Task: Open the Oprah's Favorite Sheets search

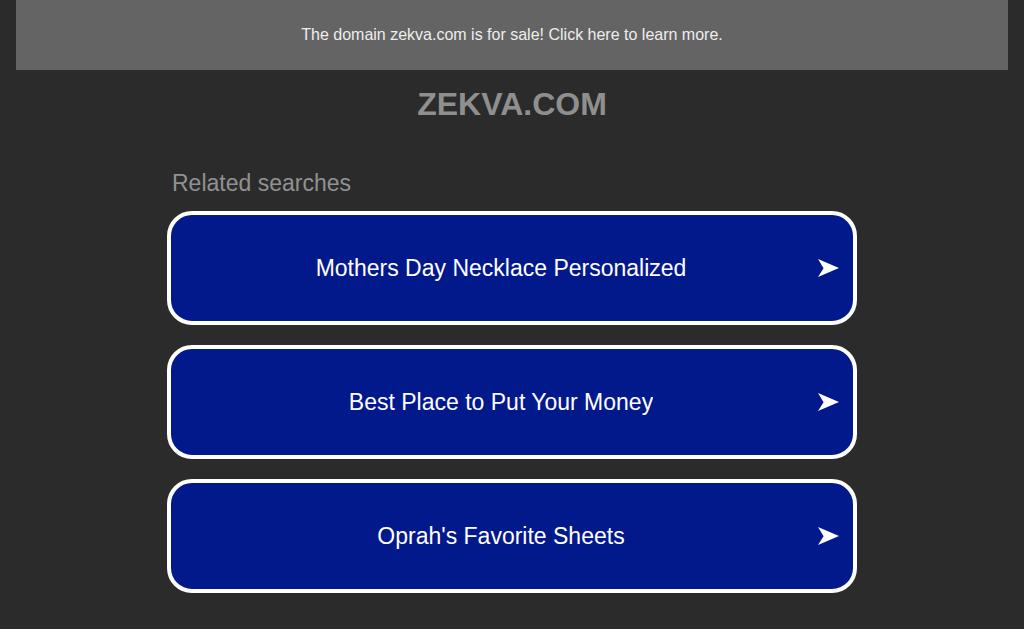Action: pyautogui.click(x=500, y=536)
